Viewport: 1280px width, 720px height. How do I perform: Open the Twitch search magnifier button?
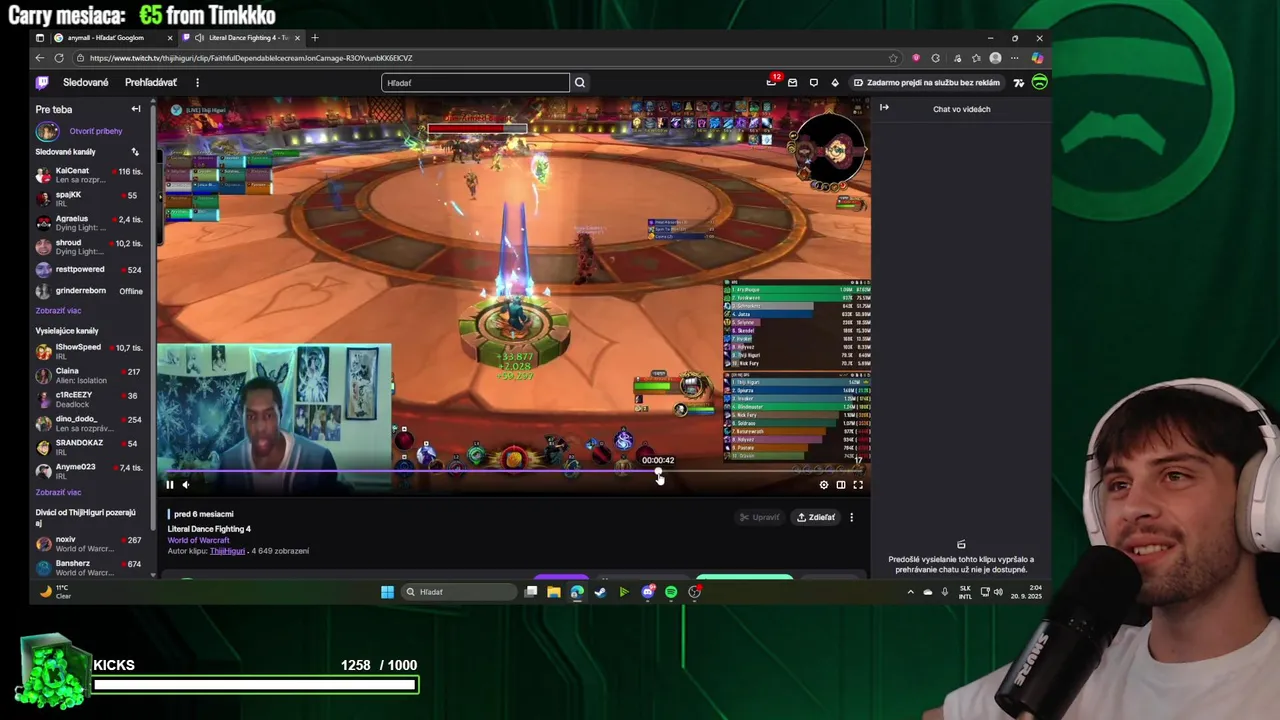click(580, 83)
